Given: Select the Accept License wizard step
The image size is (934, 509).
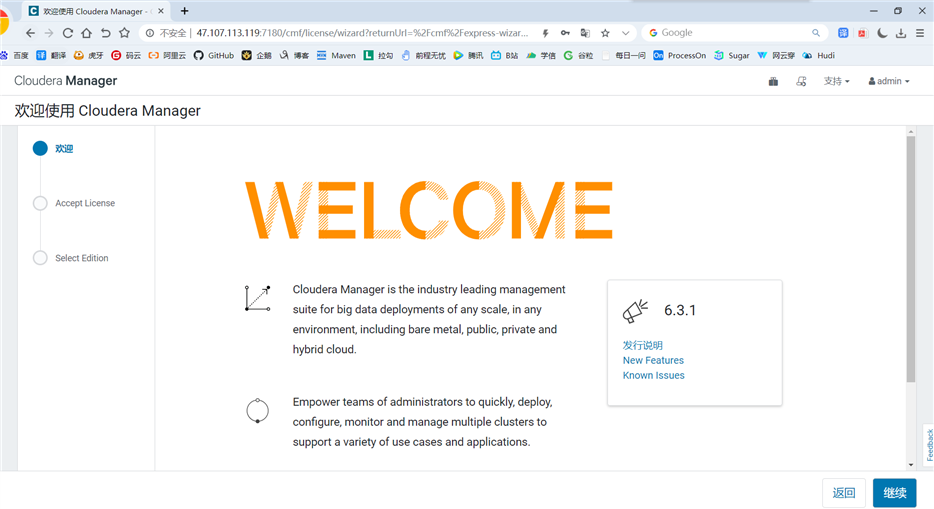Looking at the screenshot, I should (74, 203).
